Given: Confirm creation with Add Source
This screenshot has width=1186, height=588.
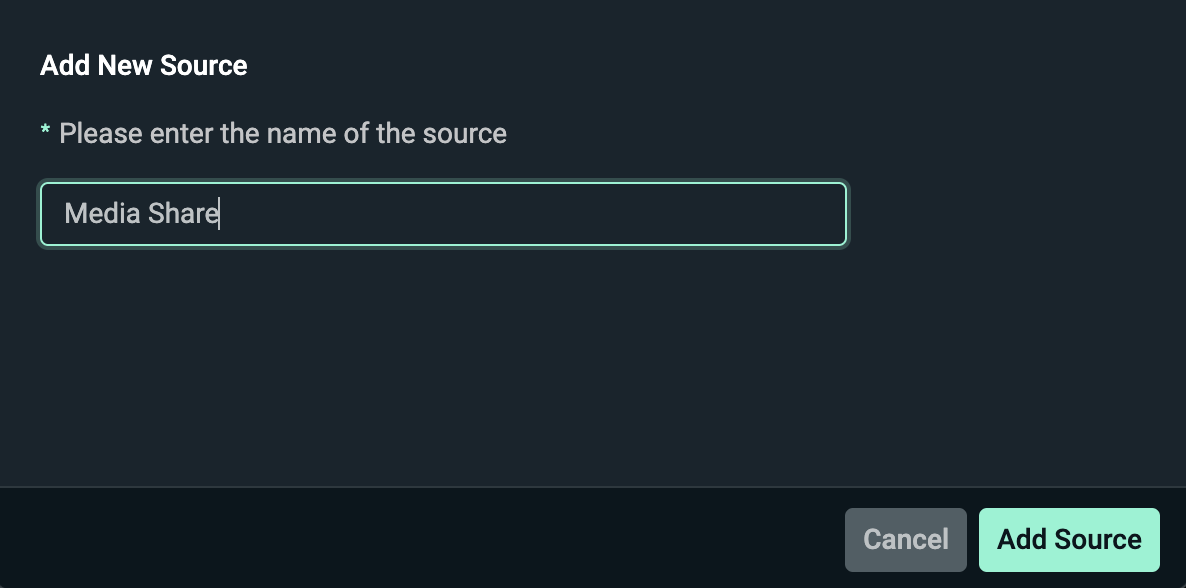Looking at the screenshot, I should click(x=1069, y=539).
